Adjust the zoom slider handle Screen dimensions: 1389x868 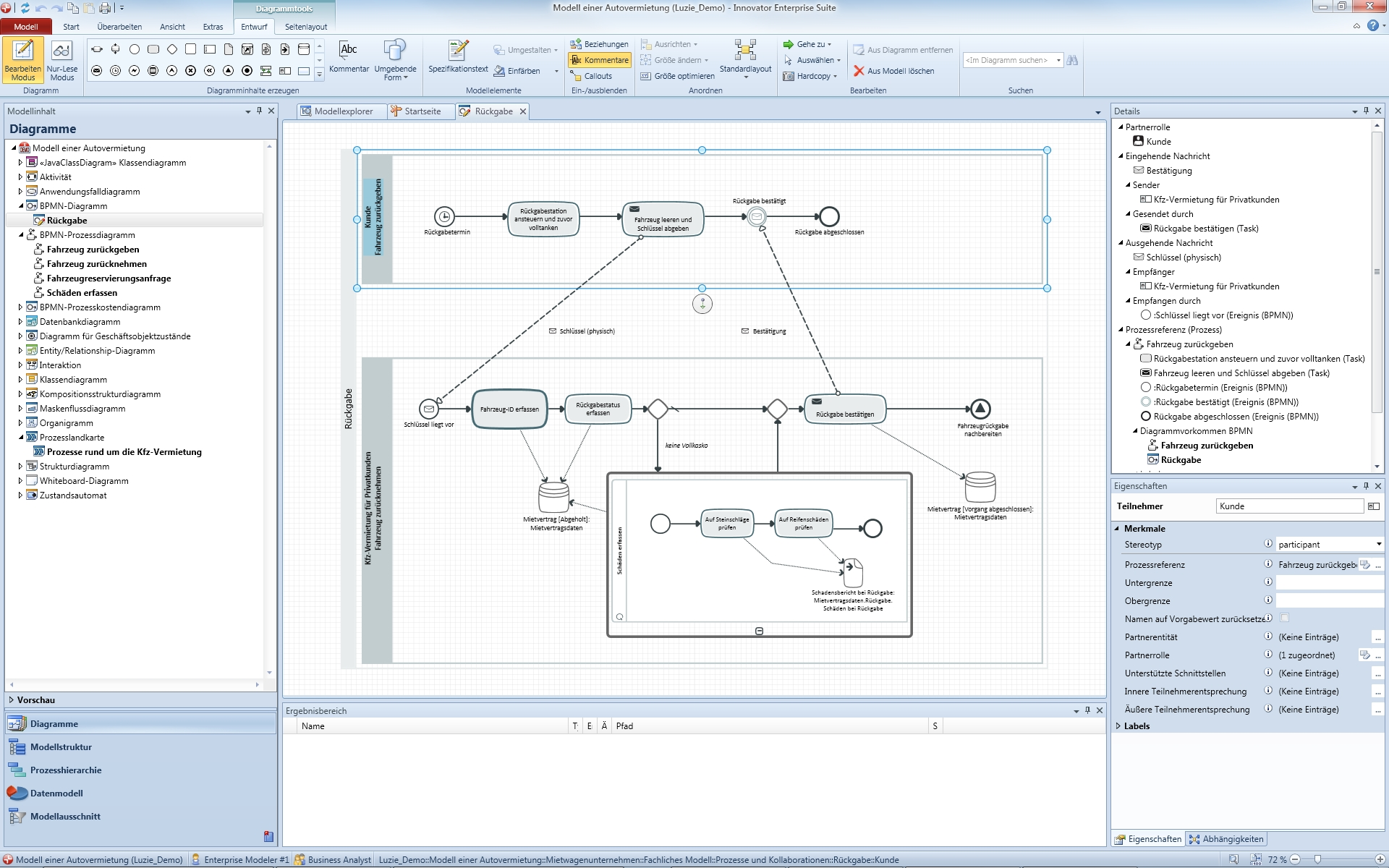pyautogui.click(x=1317, y=859)
